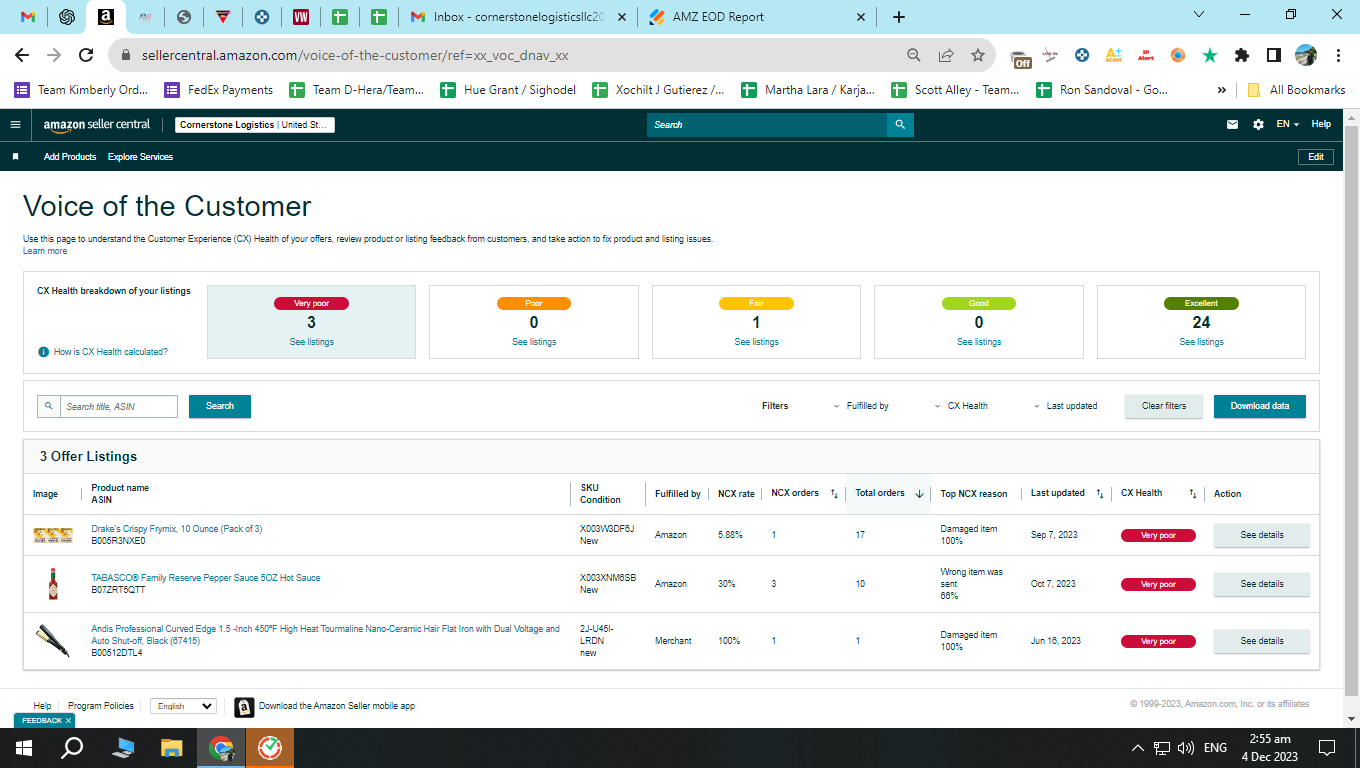The image size is (1360, 768).
Task: Open the EN language dropdown
Action: point(1288,125)
